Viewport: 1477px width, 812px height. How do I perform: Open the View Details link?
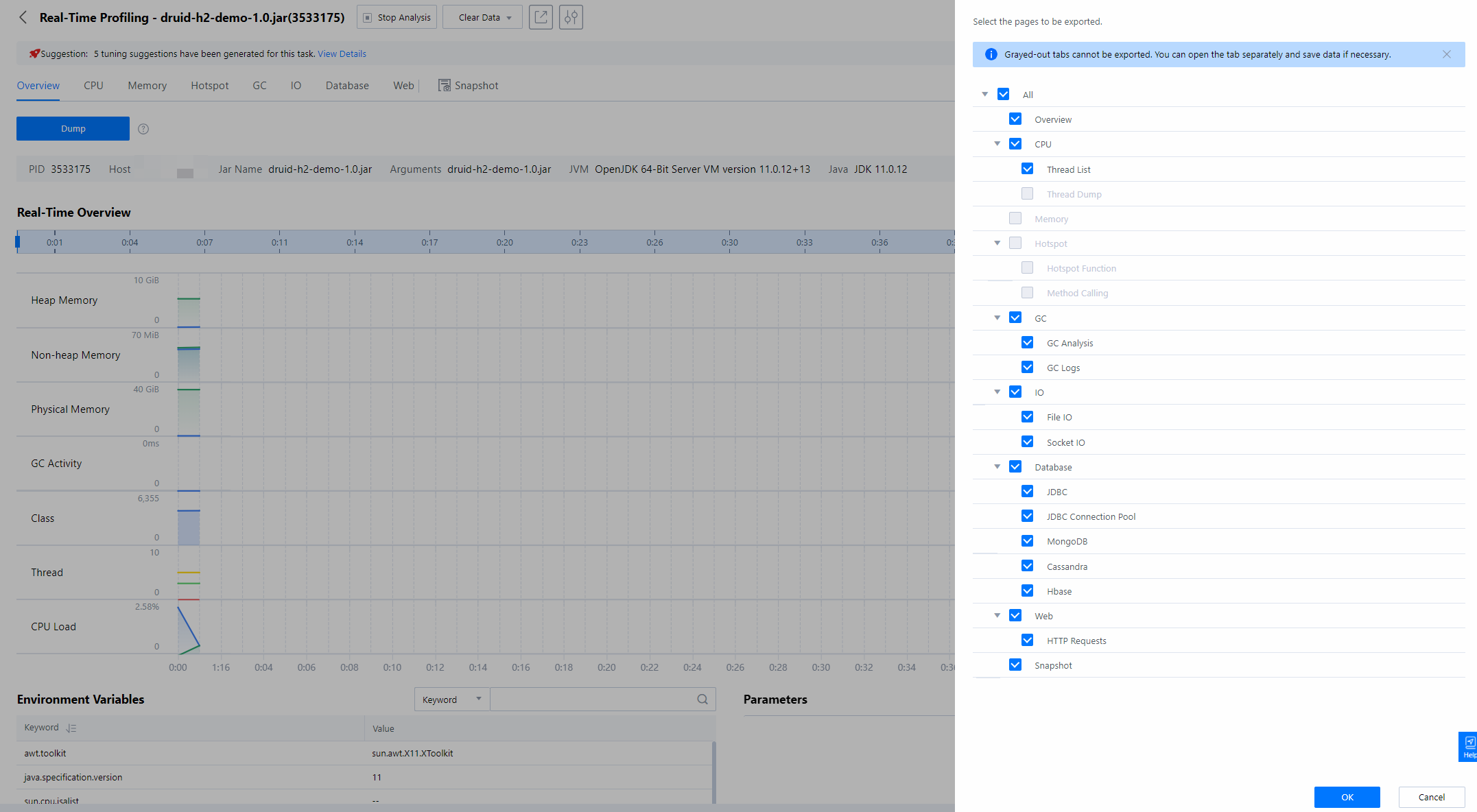tap(342, 53)
